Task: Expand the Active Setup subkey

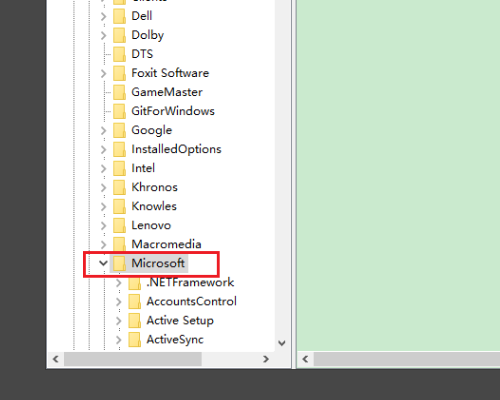Action: [x=119, y=320]
